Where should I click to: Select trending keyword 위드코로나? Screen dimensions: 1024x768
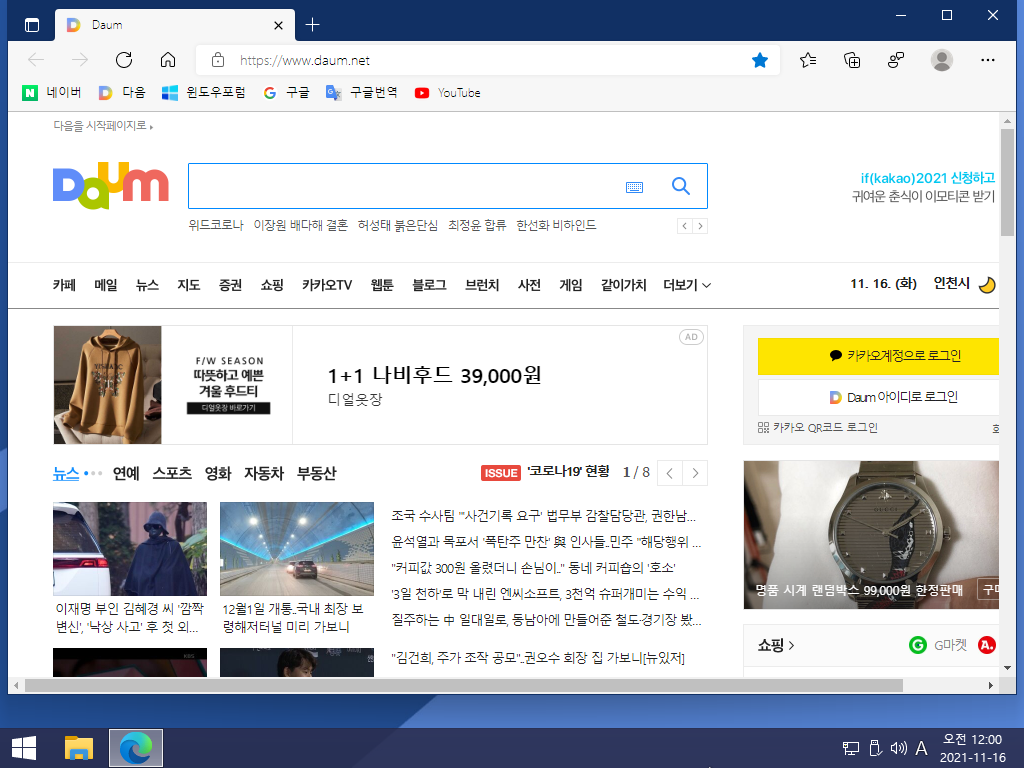pyautogui.click(x=216, y=225)
